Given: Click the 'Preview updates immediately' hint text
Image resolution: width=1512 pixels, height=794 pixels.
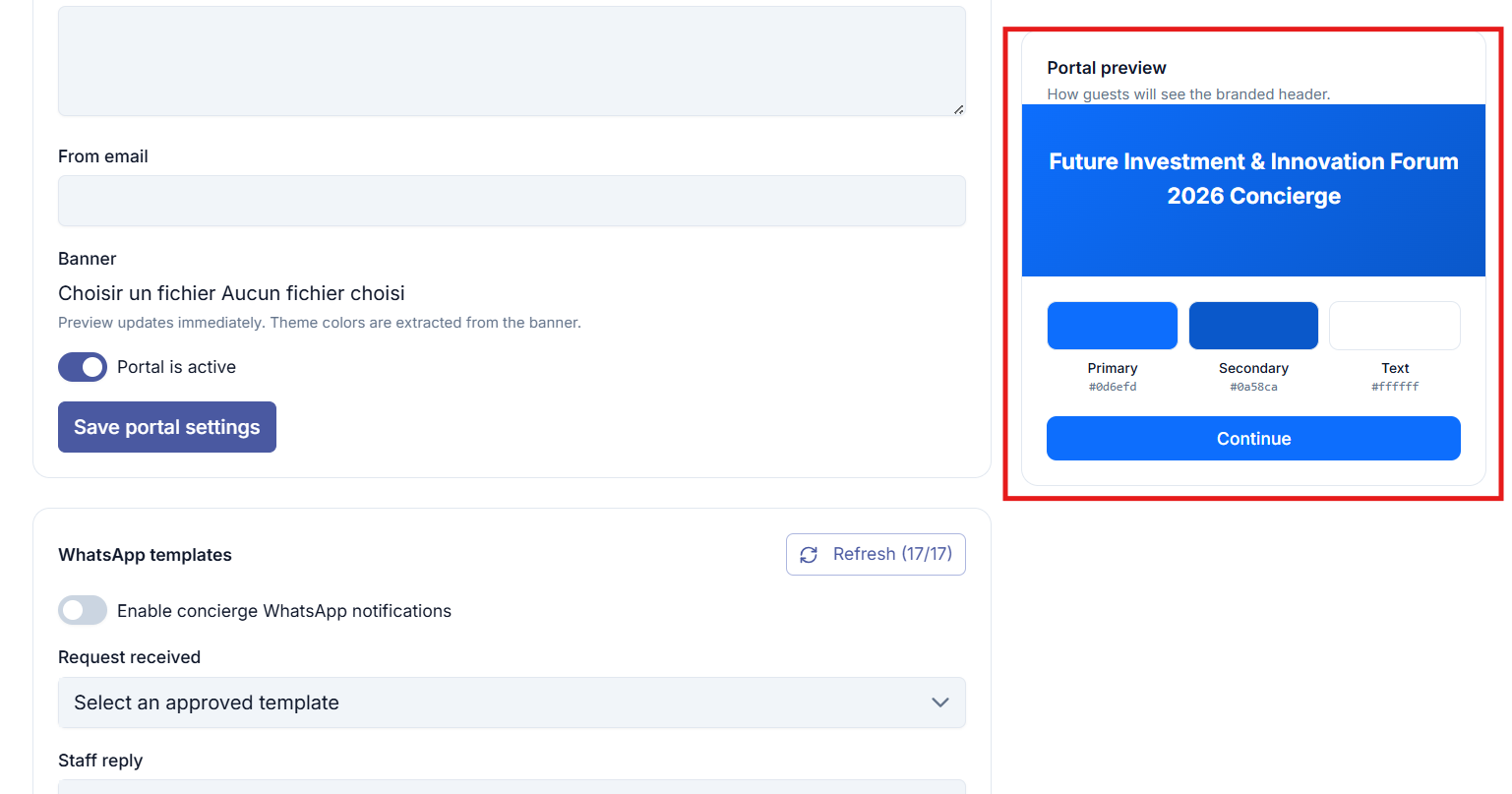Looking at the screenshot, I should coord(320,323).
